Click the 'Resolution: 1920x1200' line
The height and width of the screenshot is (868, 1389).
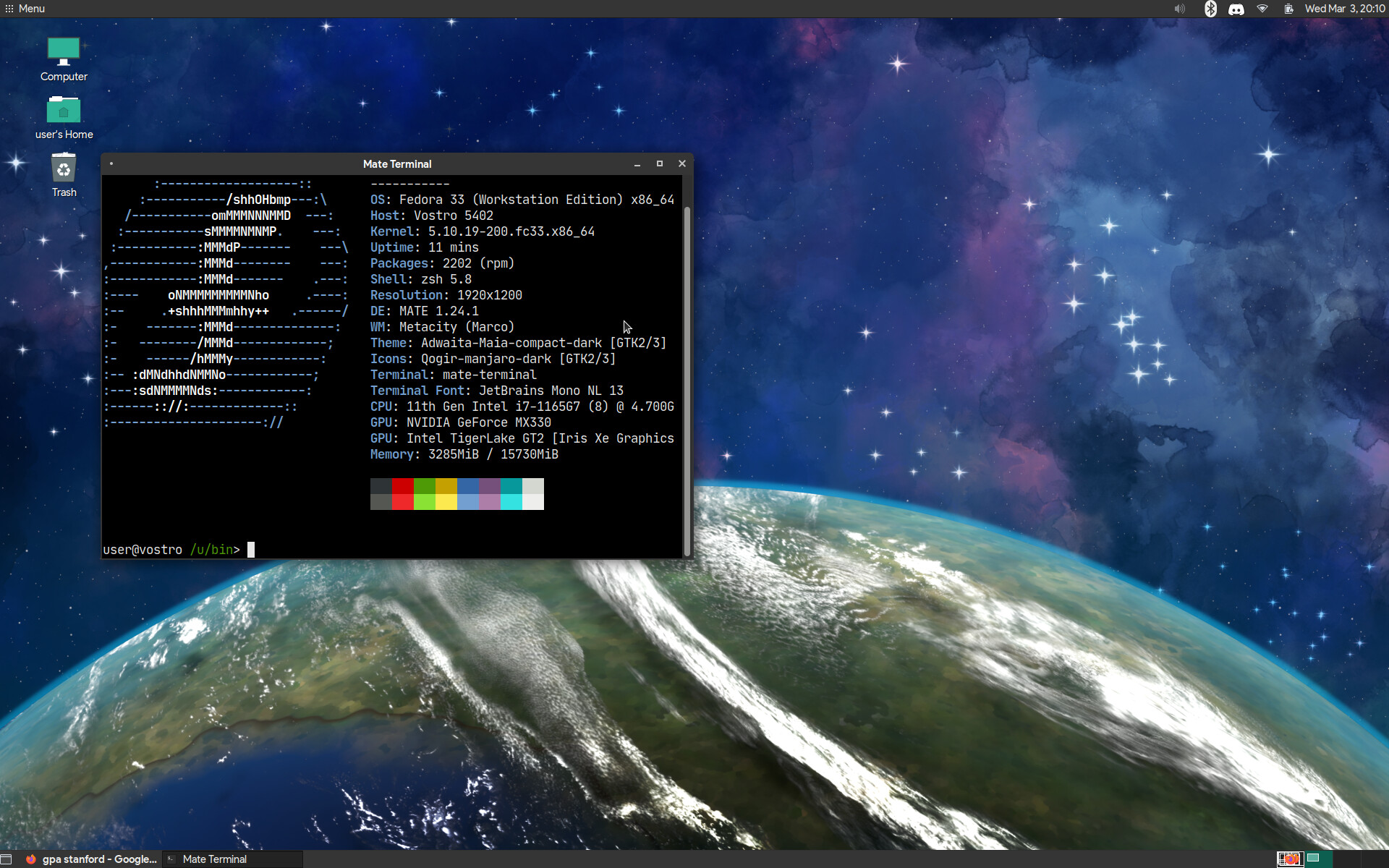pos(446,295)
